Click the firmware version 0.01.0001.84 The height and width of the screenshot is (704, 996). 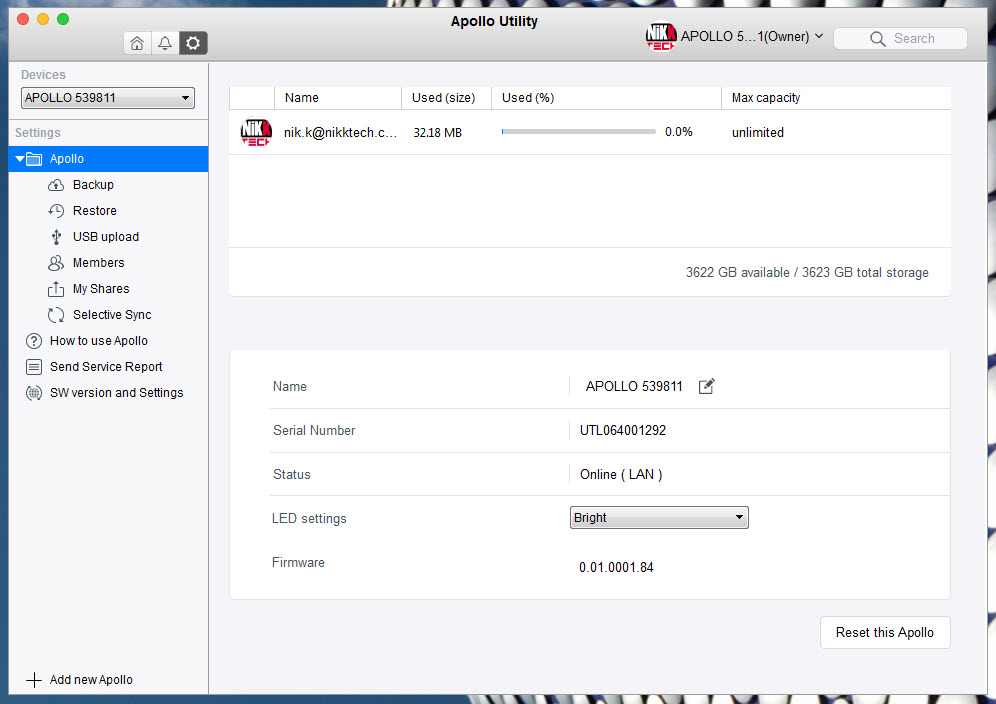click(616, 567)
